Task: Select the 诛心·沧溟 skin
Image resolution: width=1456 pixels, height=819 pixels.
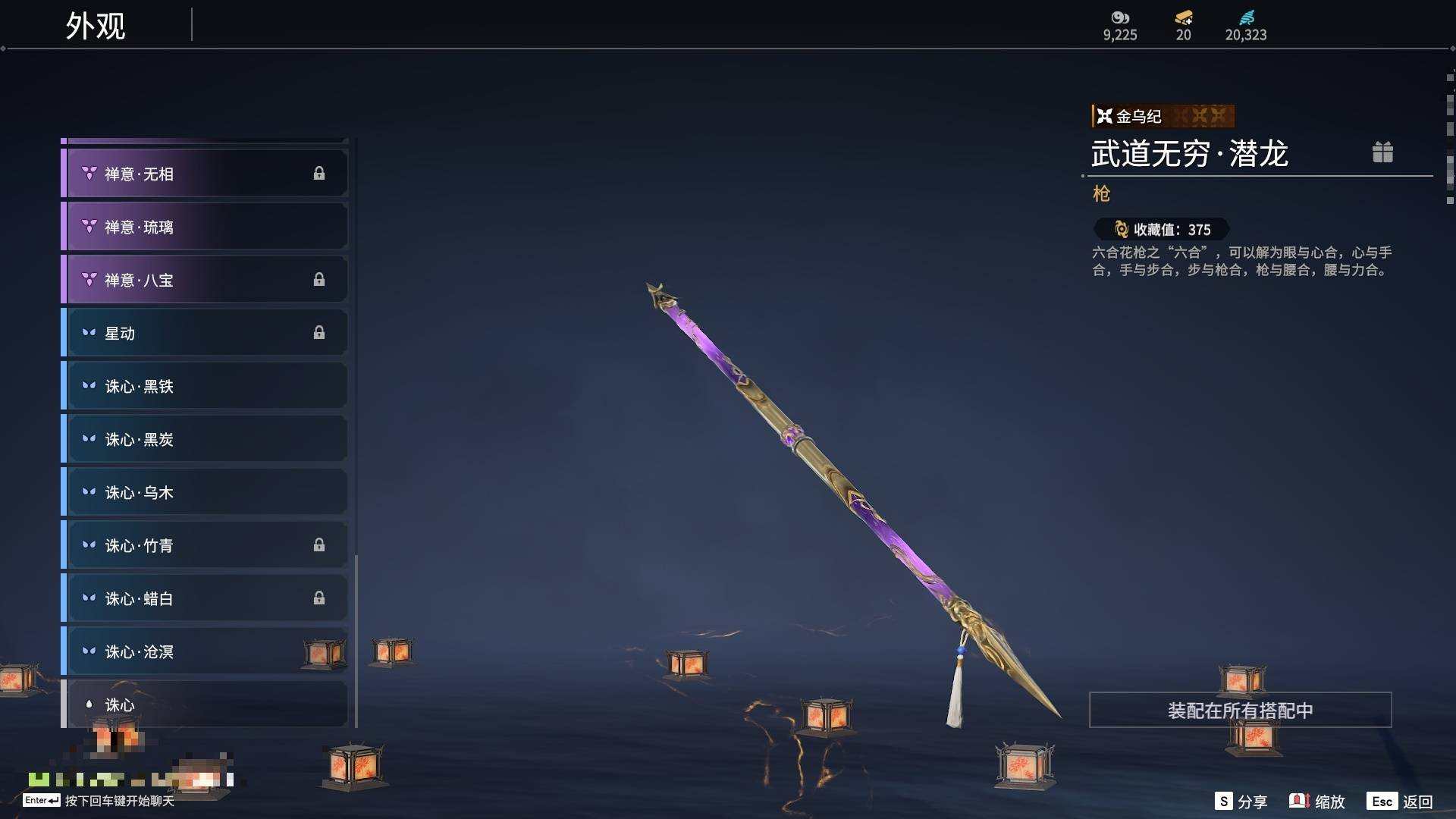Action: (x=205, y=651)
